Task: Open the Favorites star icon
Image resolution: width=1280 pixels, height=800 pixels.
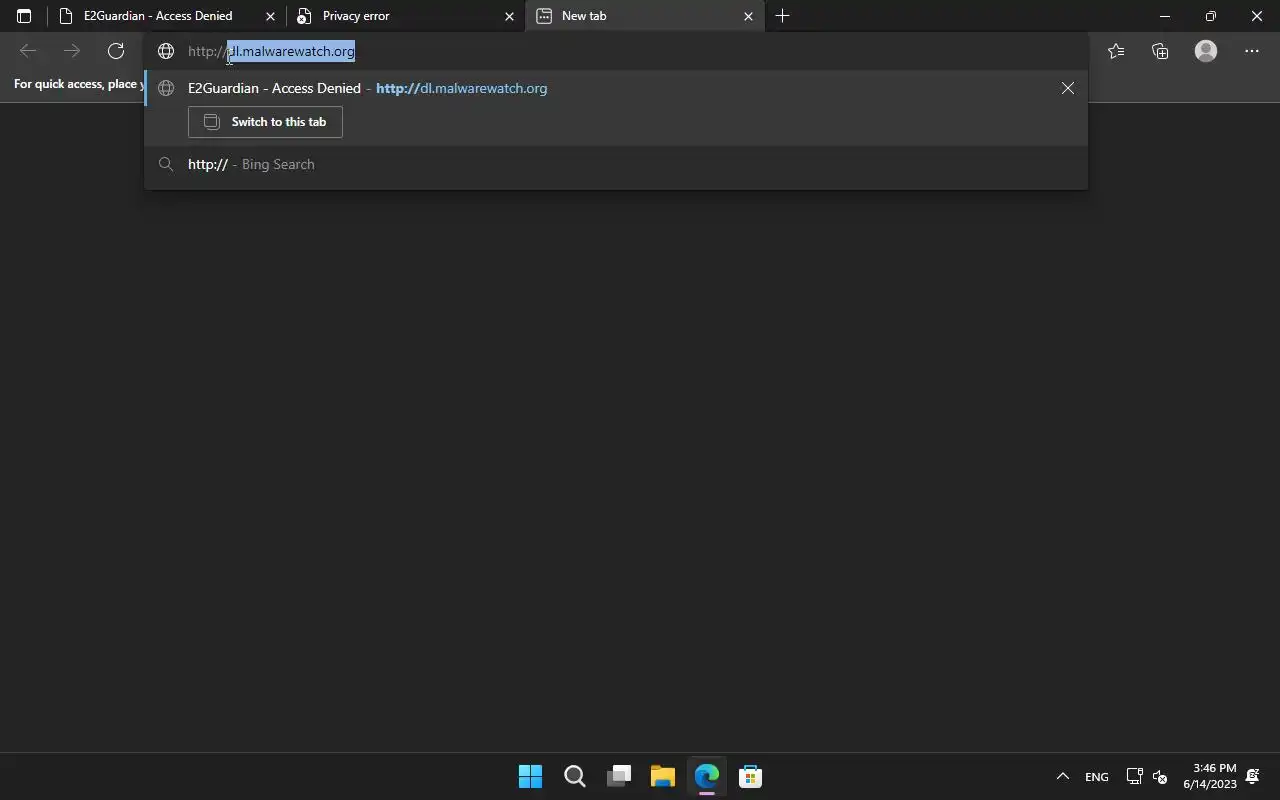Action: tap(1116, 51)
